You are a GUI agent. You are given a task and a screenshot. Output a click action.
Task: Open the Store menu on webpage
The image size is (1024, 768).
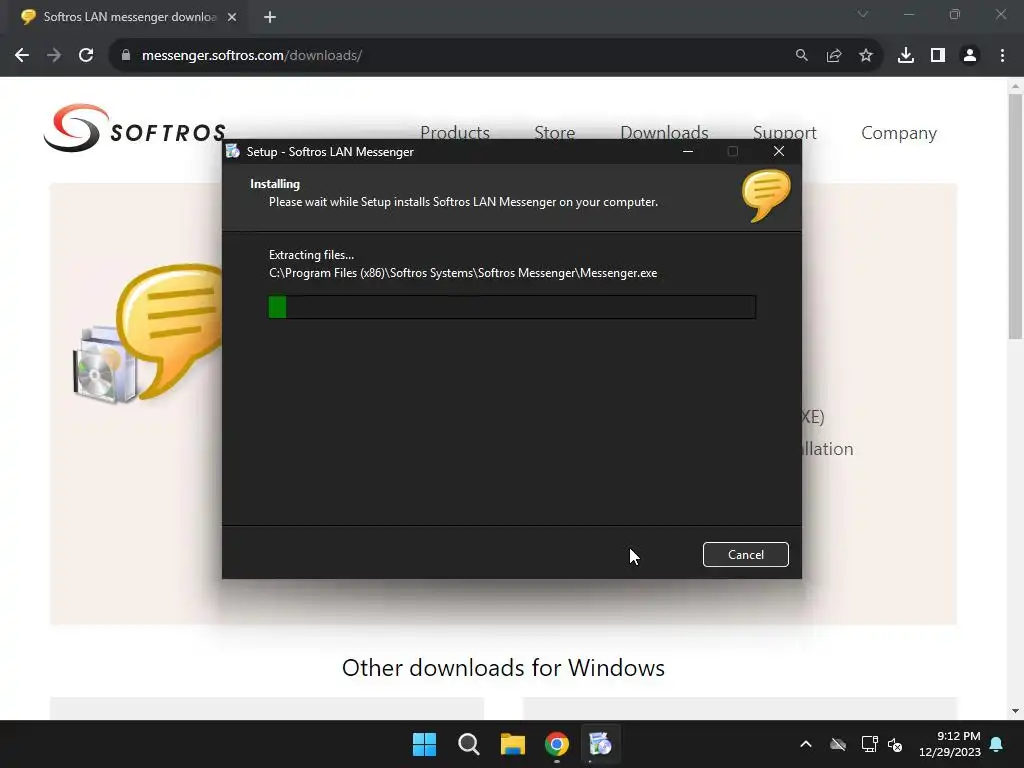[554, 133]
